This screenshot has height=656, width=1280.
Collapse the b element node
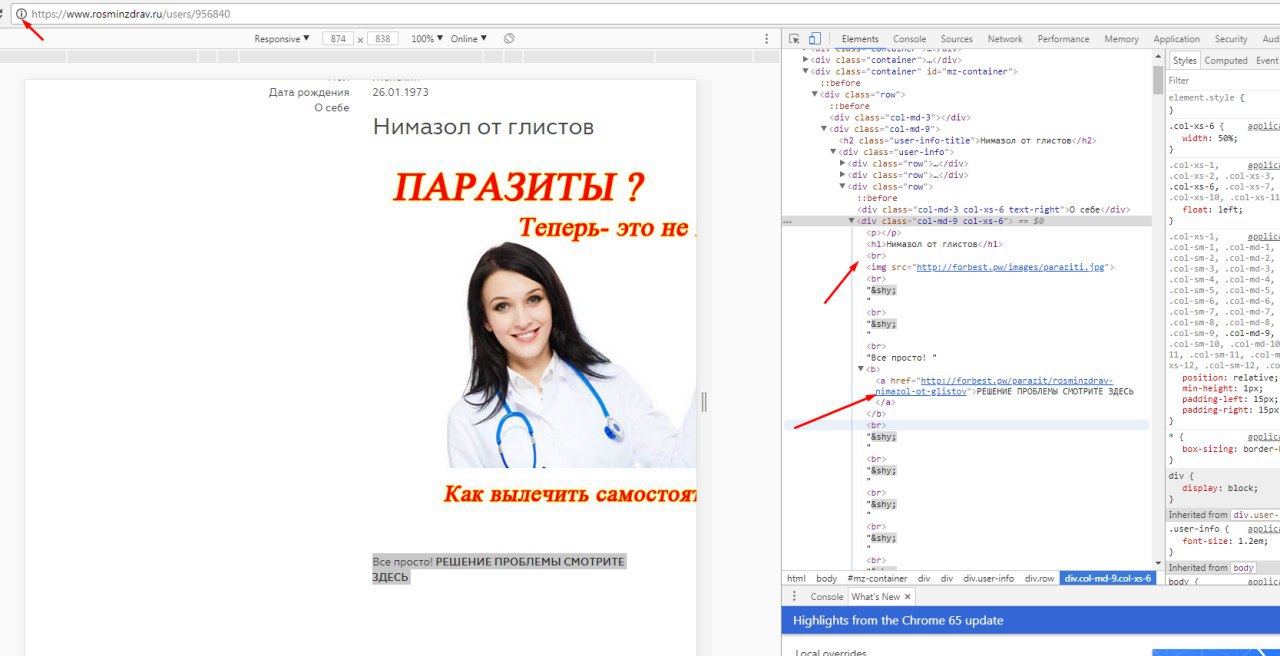[861, 369]
